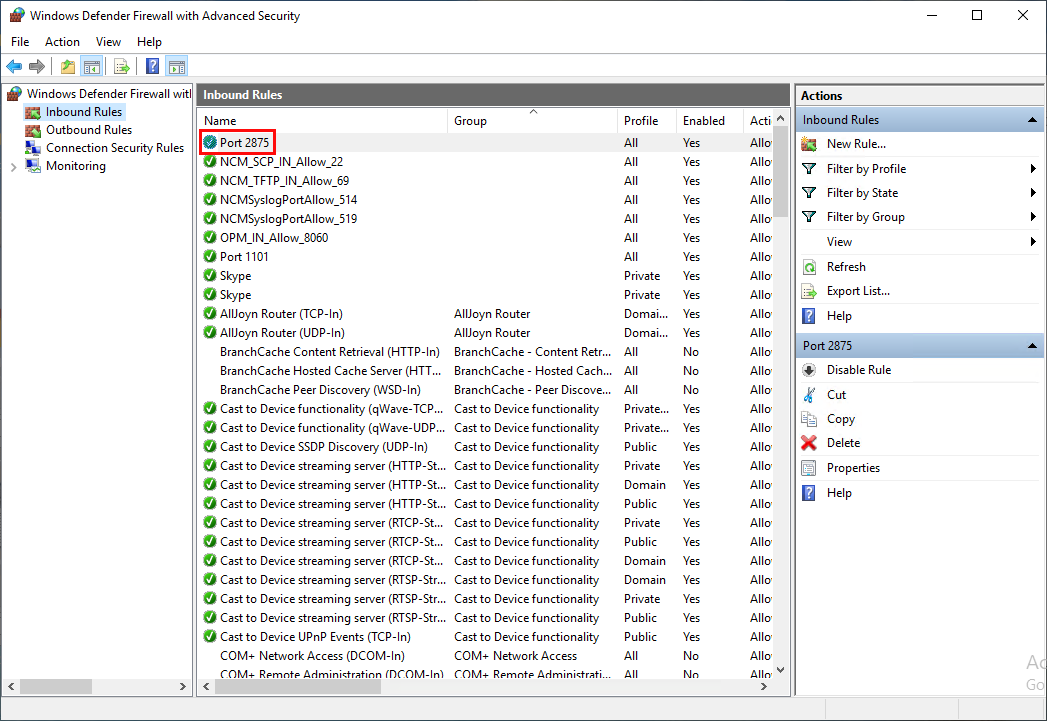The image size is (1047, 721).
Task: Select Inbound Rules in the console tree
Action: [83, 112]
